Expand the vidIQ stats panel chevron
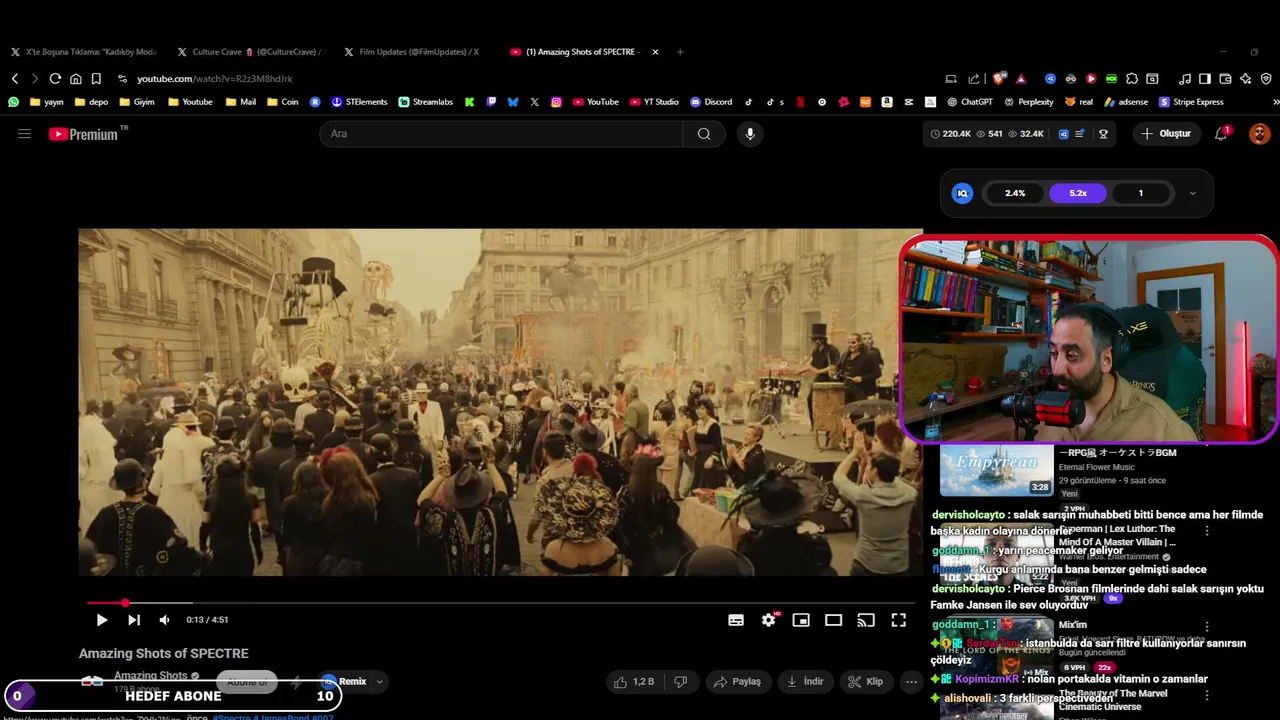The height and width of the screenshot is (720, 1280). click(1192, 193)
